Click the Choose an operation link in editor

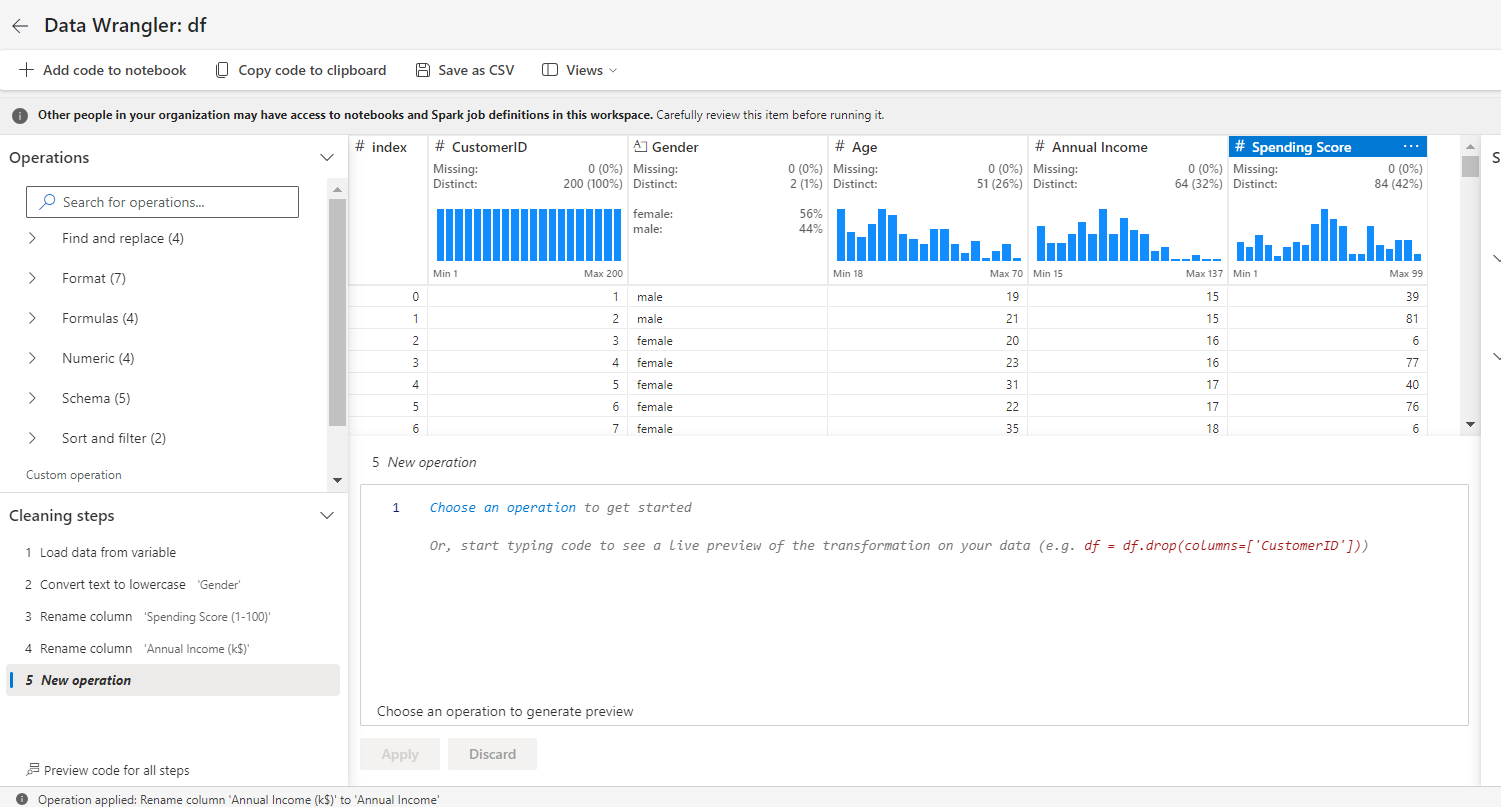pyautogui.click(x=503, y=507)
